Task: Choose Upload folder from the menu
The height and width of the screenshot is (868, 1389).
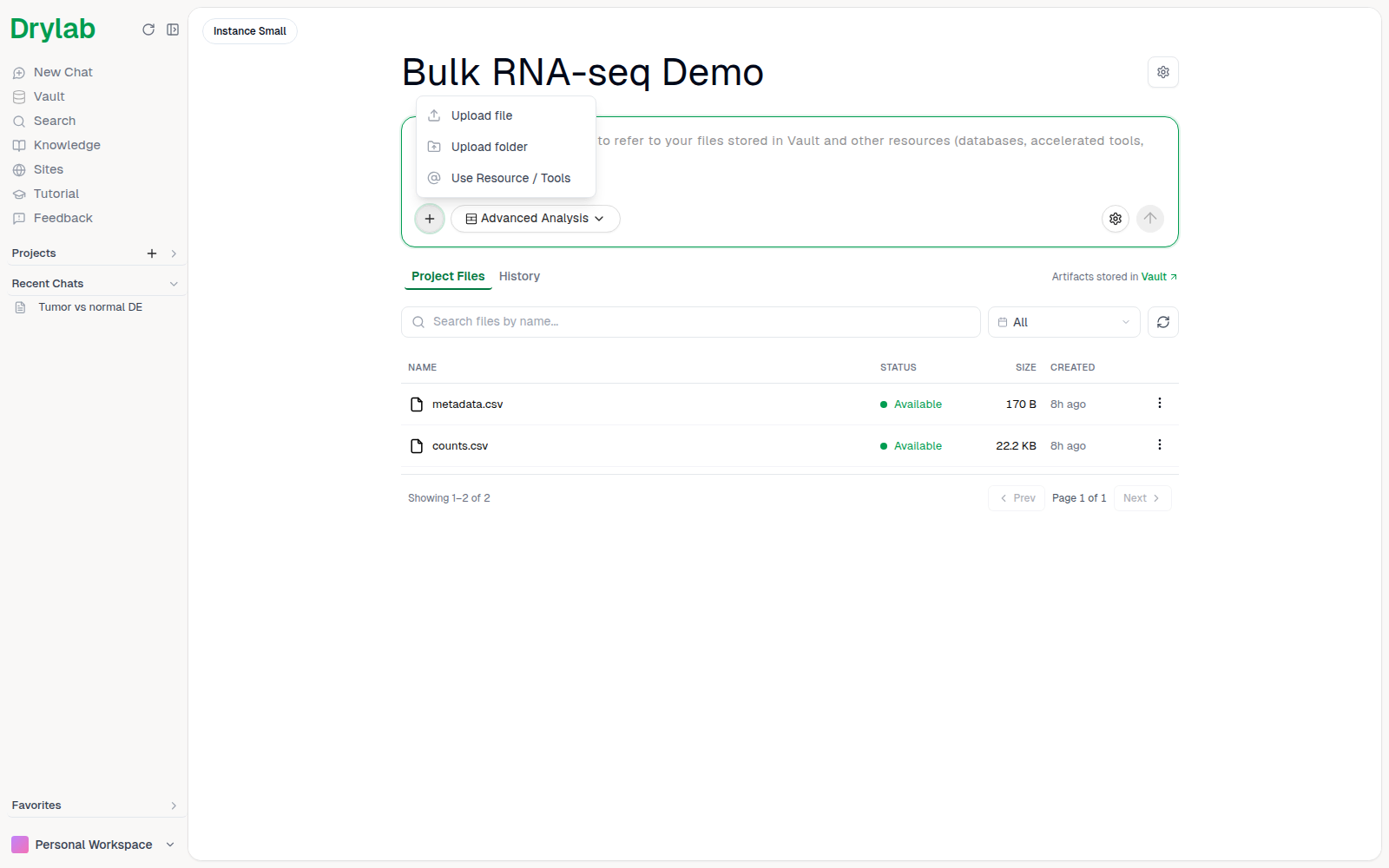Action: [506, 147]
